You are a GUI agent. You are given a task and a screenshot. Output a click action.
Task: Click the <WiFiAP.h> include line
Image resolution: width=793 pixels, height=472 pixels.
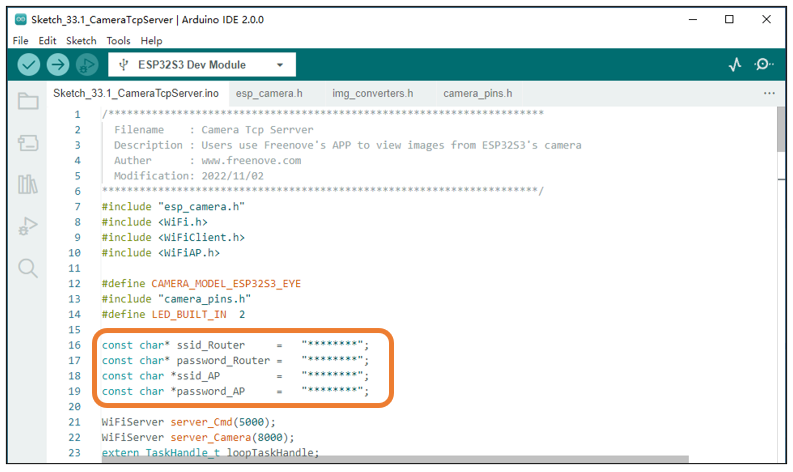tap(161, 252)
